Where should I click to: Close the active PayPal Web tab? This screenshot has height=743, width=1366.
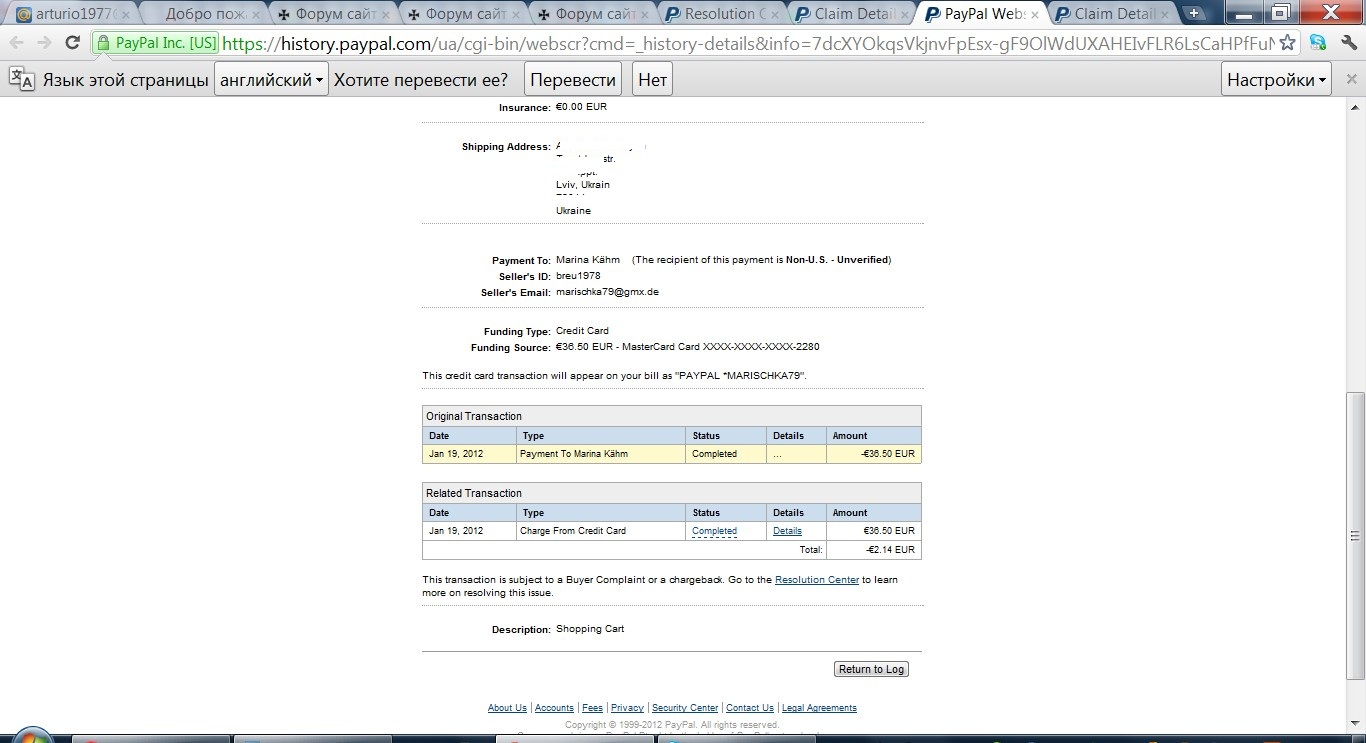[x=1034, y=15]
